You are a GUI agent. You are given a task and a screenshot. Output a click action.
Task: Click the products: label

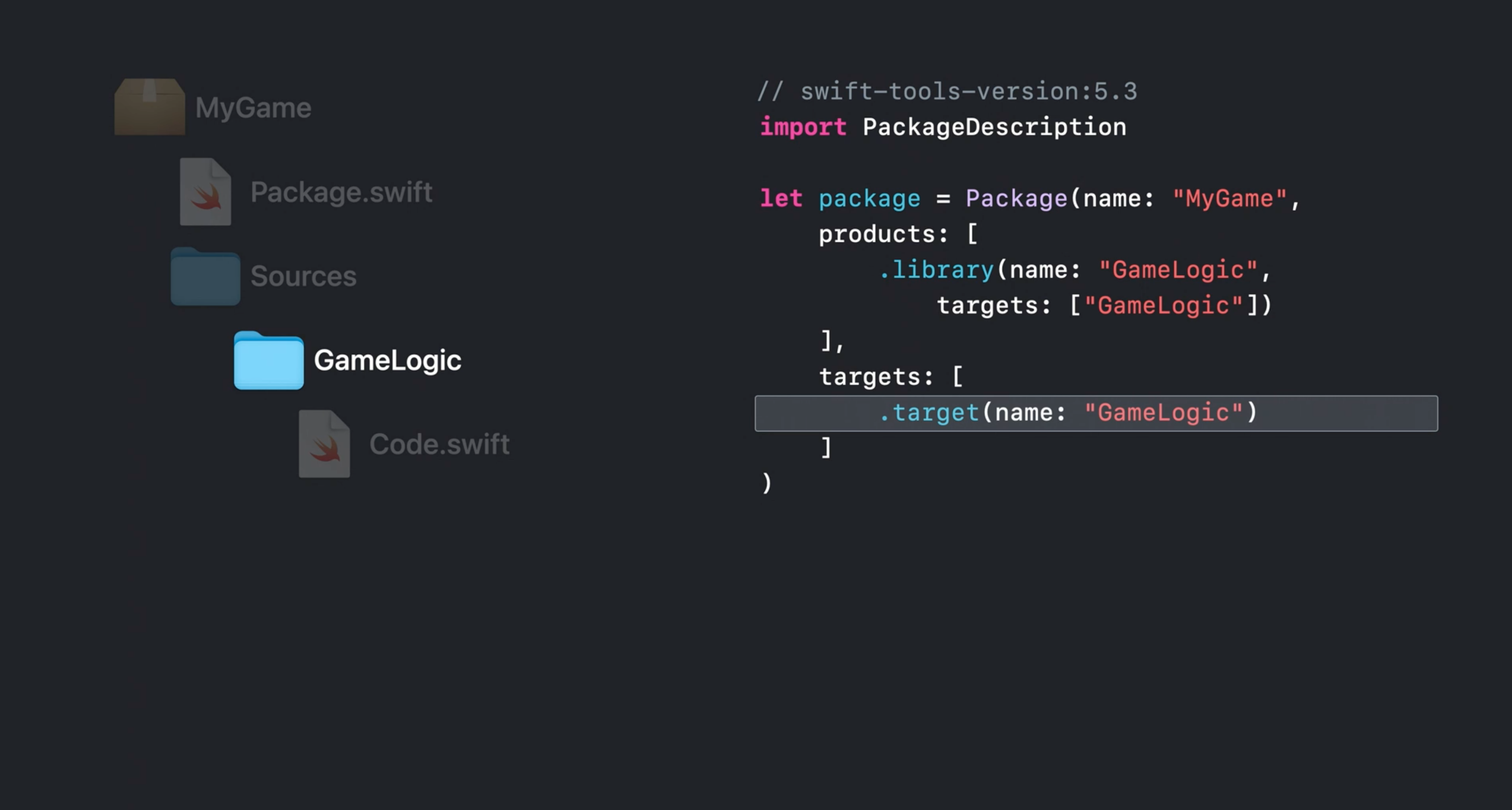click(x=883, y=234)
